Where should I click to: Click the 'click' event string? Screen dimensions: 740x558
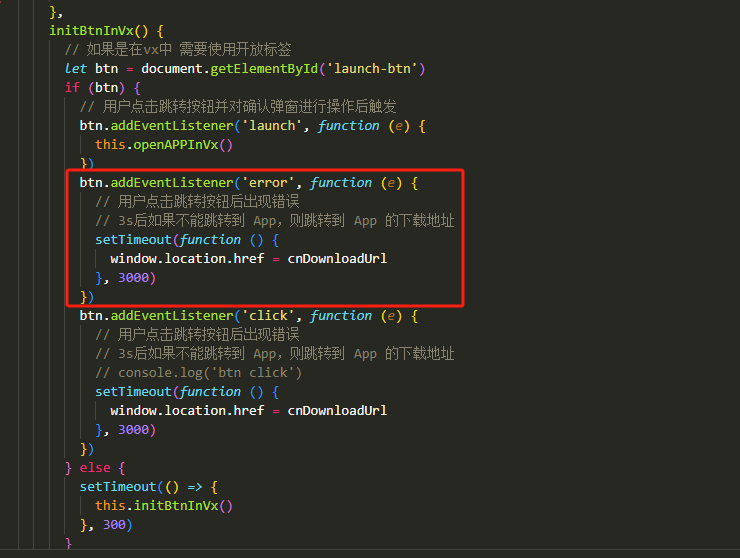point(268,316)
